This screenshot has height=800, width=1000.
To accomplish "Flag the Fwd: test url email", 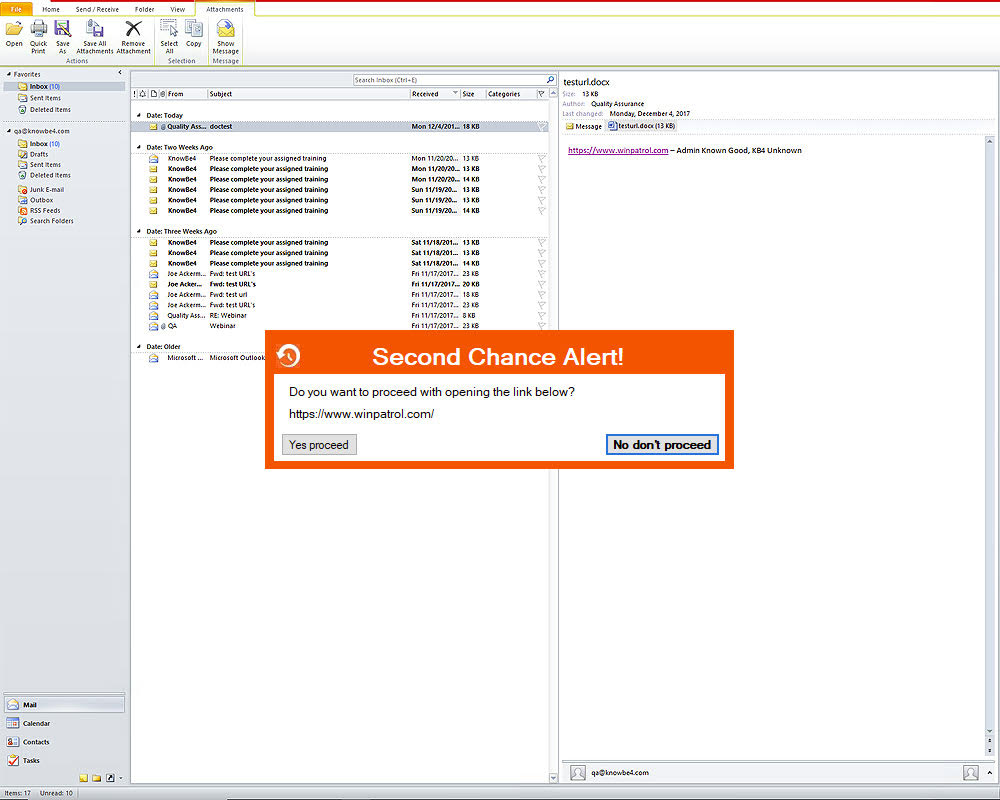I will tap(541, 295).
